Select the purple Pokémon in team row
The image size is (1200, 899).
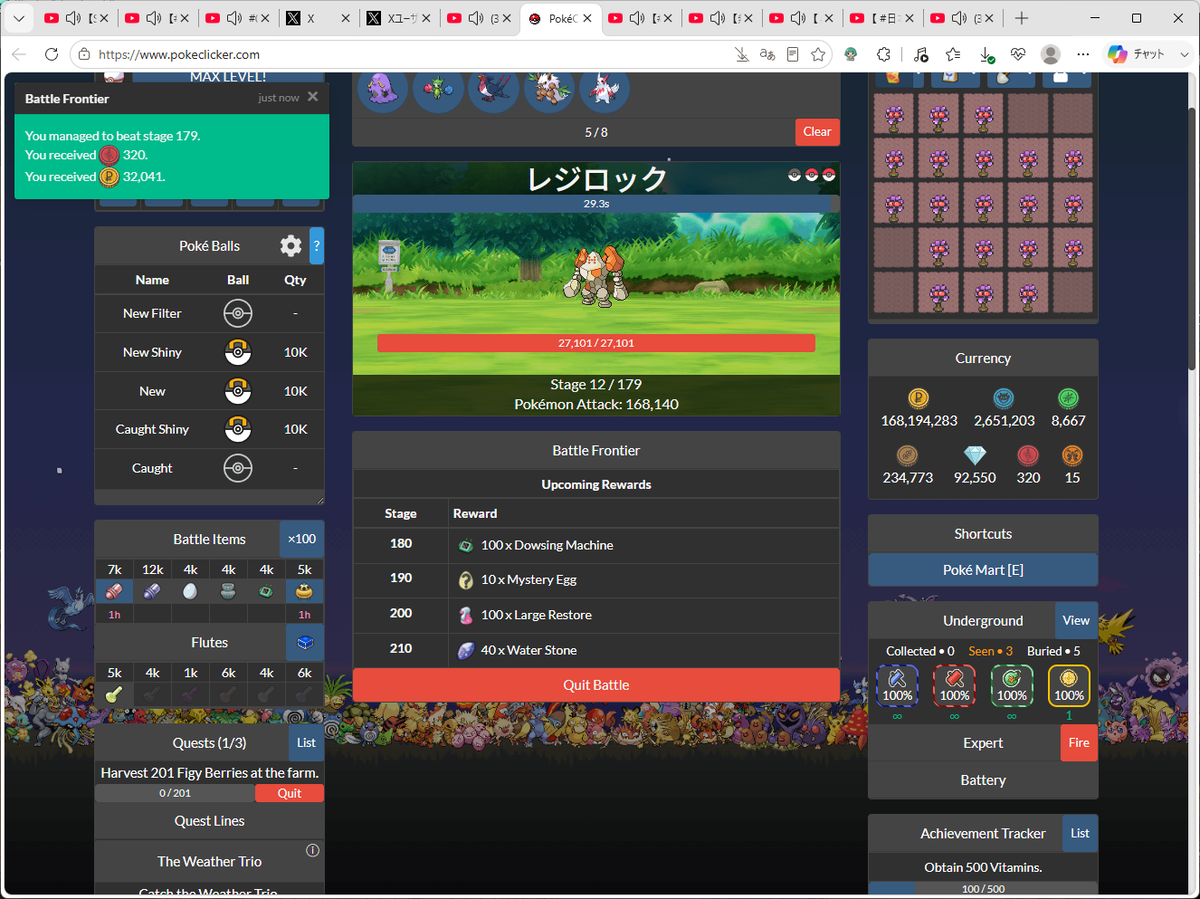(383, 90)
